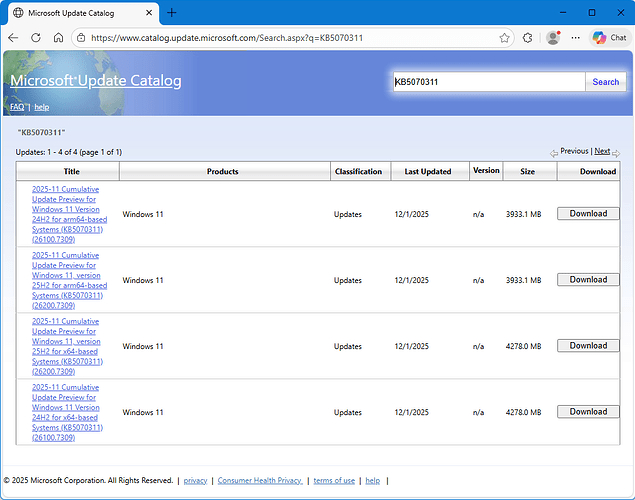Open a new tab with the plus icon
The width and height of the screenshot is (635, 500).
click(x=171, y=12)
